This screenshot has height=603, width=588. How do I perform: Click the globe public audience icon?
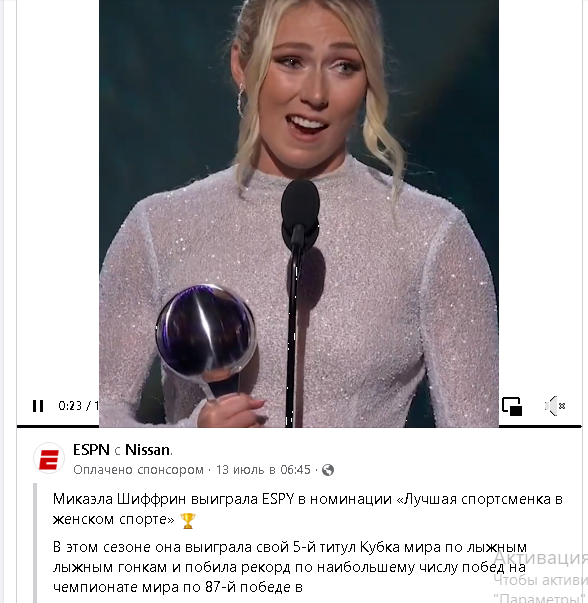point(328,470)
